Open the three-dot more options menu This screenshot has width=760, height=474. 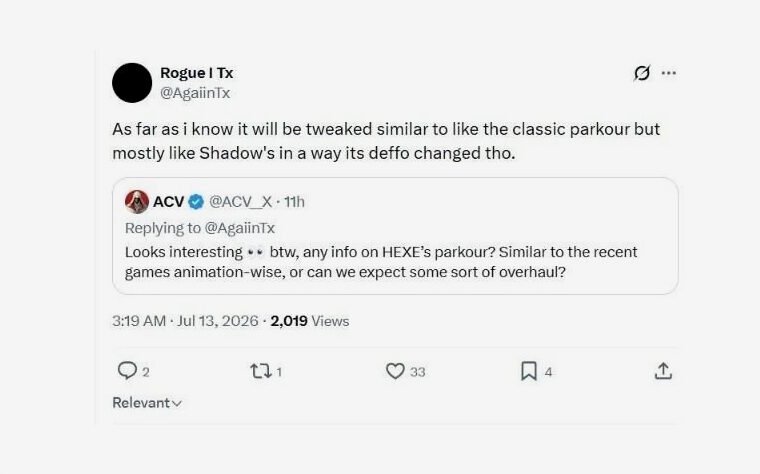point(669,73)
